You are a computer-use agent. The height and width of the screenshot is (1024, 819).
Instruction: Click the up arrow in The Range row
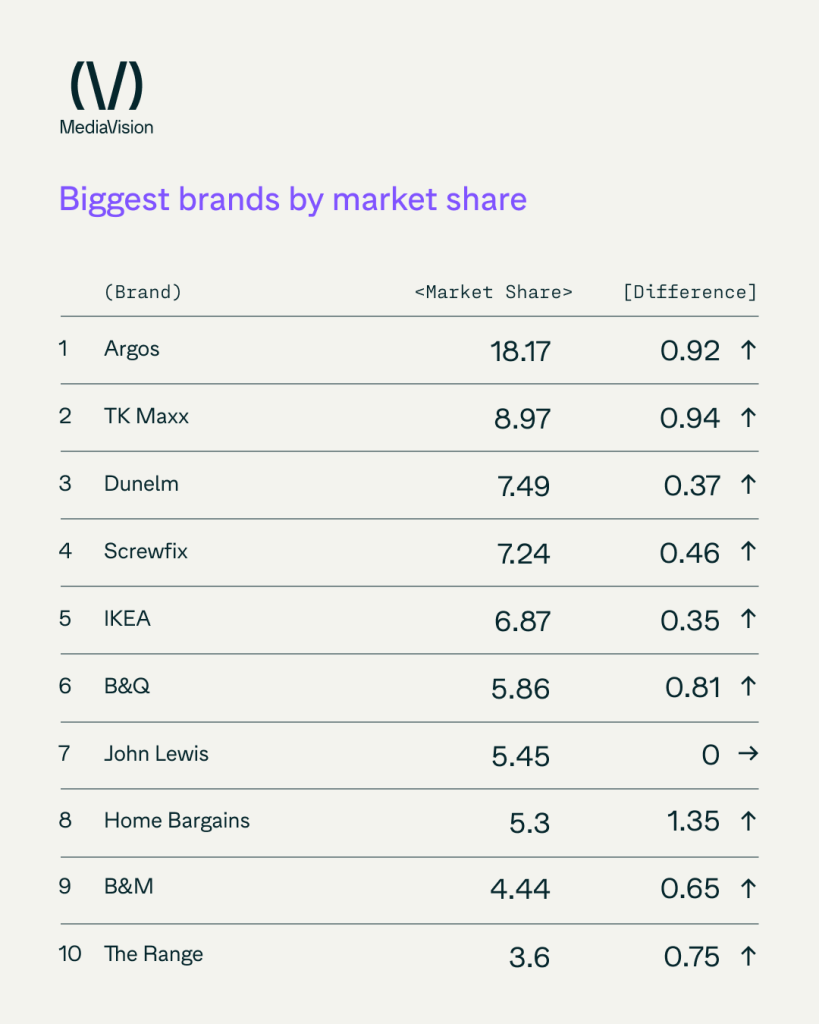click(x=748, y=957)
